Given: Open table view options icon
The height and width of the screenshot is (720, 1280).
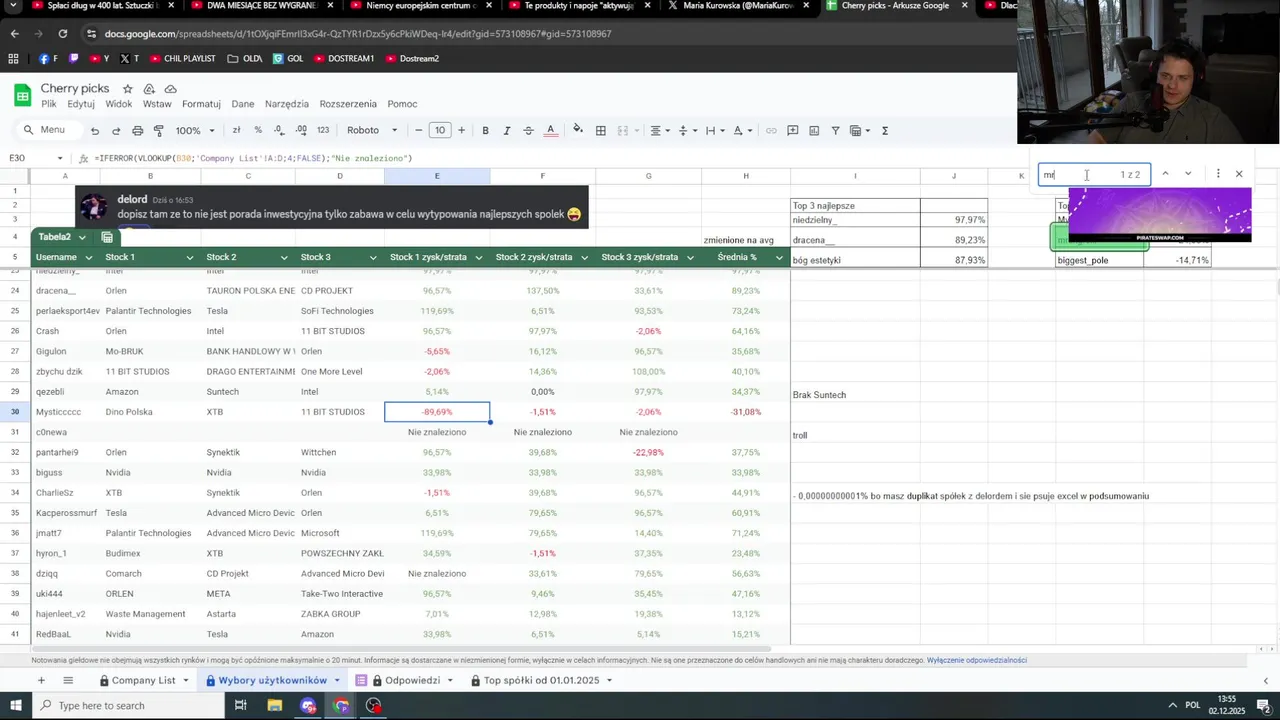Looking at the screenshot, I should [859, 130].
